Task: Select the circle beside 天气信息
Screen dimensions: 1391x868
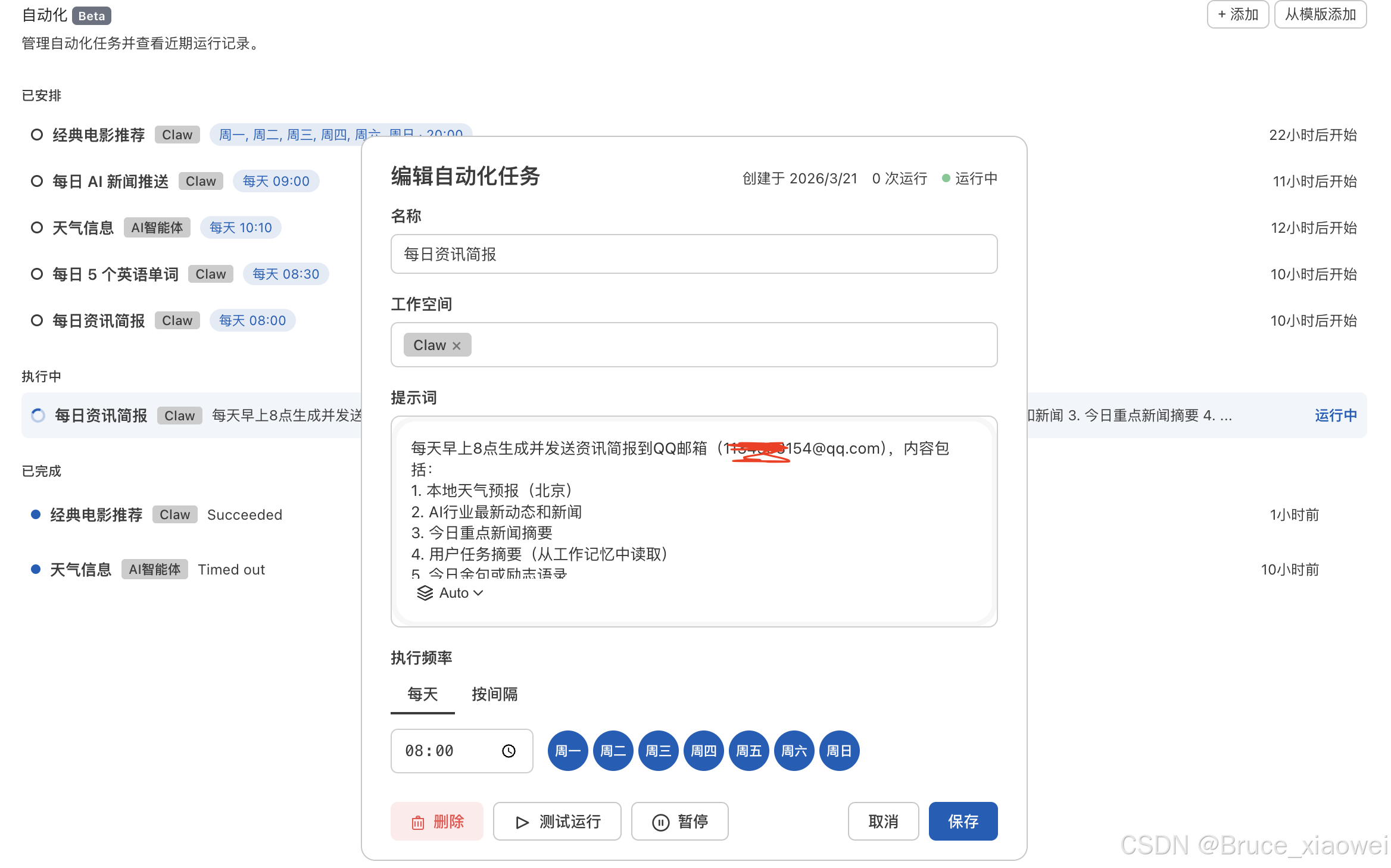Action: 36,227
